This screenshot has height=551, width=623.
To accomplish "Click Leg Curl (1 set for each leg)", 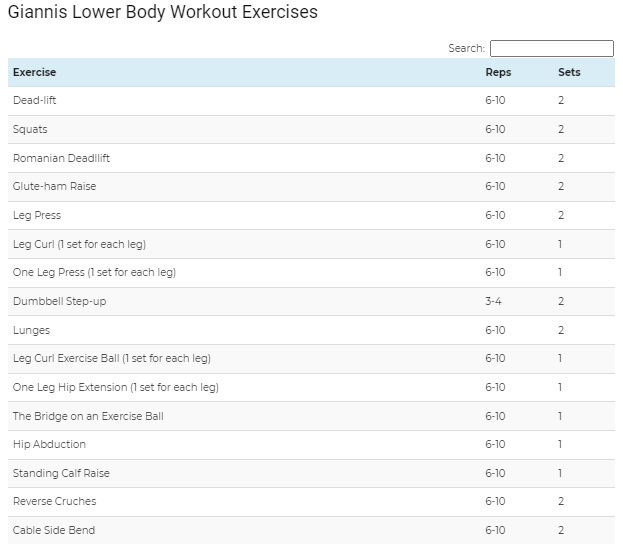I will (79, 244).
